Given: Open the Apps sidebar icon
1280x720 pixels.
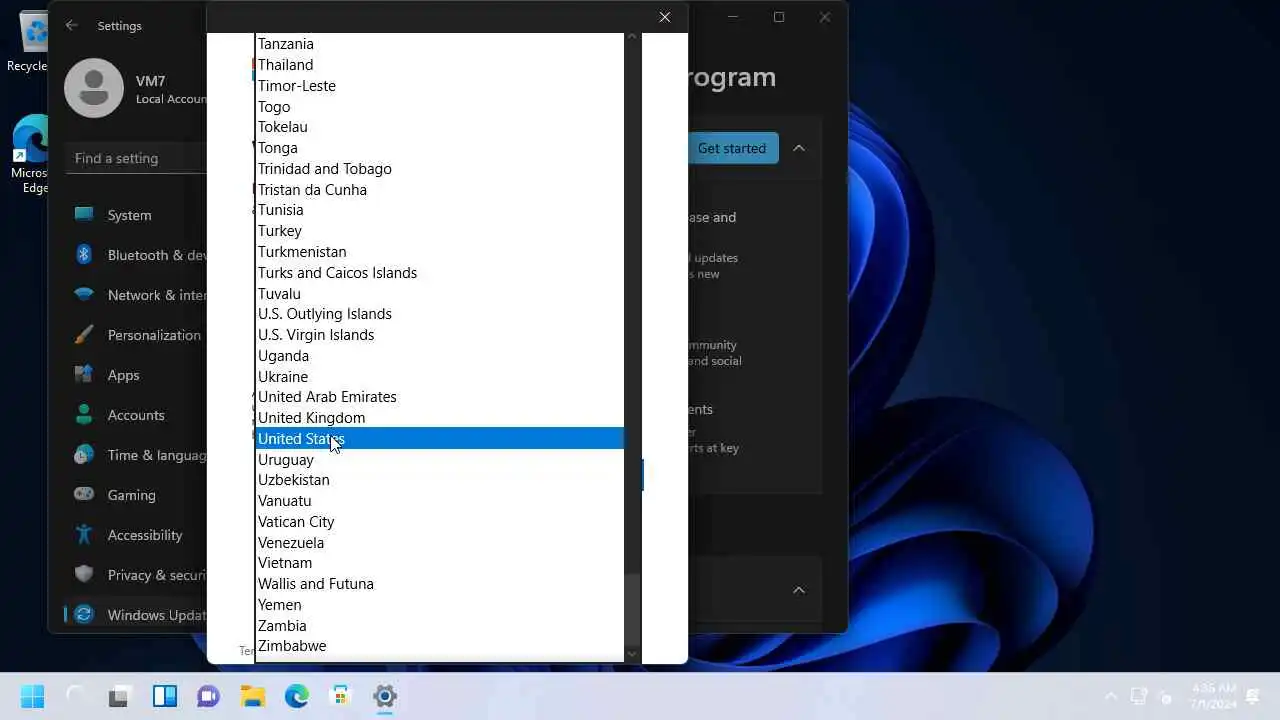Looking at the screenshot, I should pyautogui.click(x=84, y=375).
